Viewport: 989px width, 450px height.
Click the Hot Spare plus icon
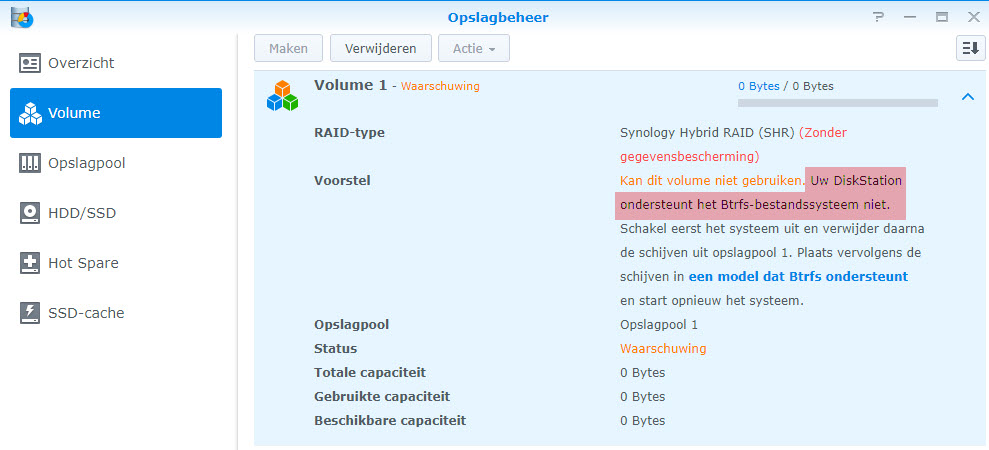[30, 263]
